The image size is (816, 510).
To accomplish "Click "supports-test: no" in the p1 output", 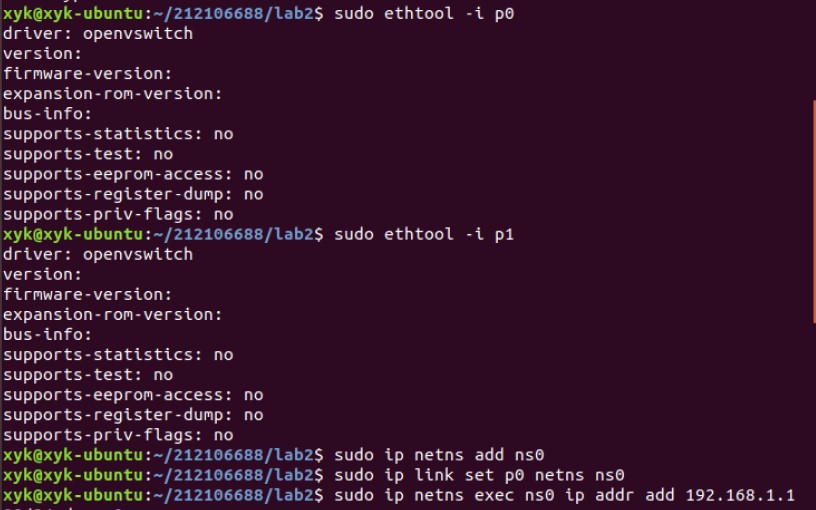I will tap(88, 375).
